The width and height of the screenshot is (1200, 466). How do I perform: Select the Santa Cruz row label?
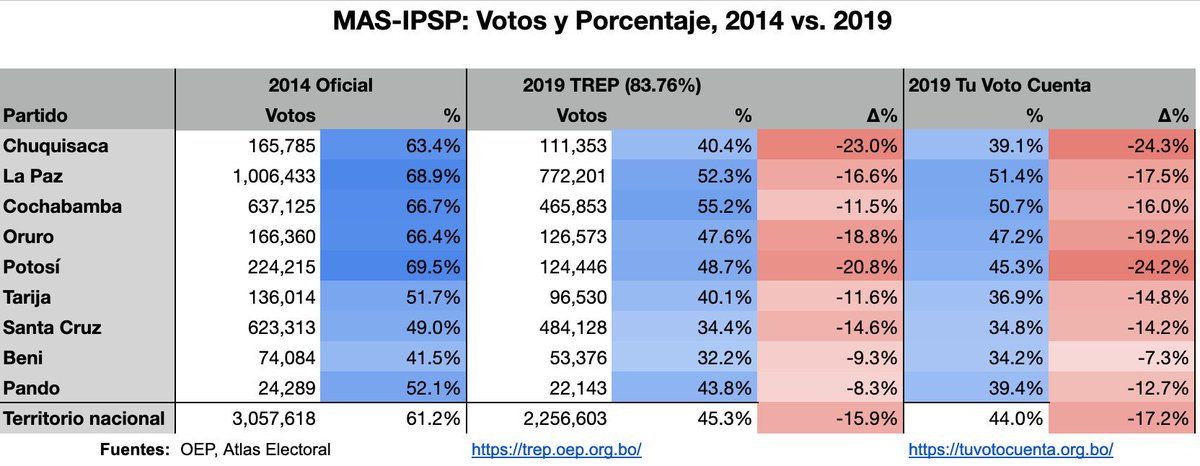[x=51, y=327]
